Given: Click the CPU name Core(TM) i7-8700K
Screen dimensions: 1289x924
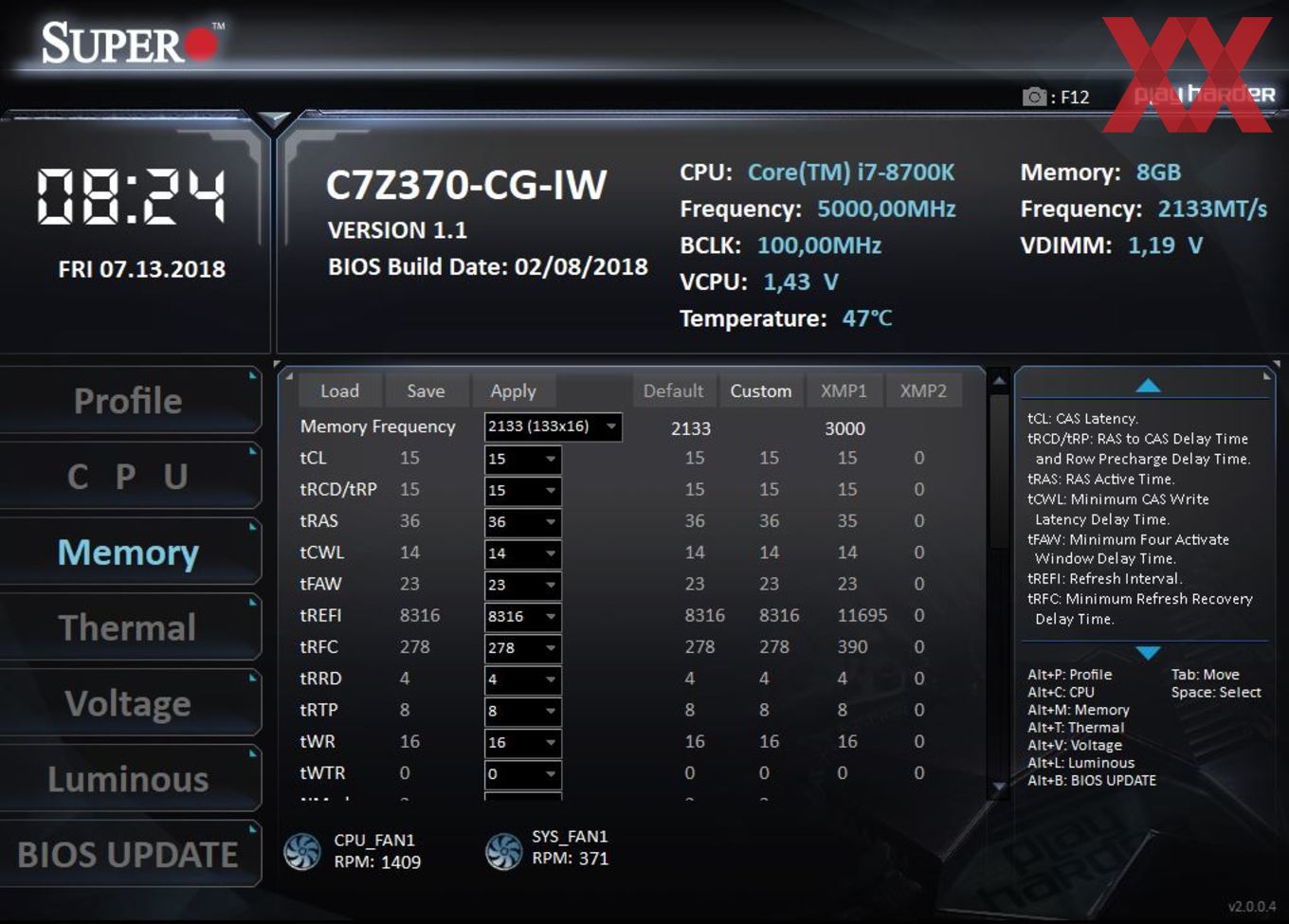Looking at the screenshot, I should click(851, 172).
